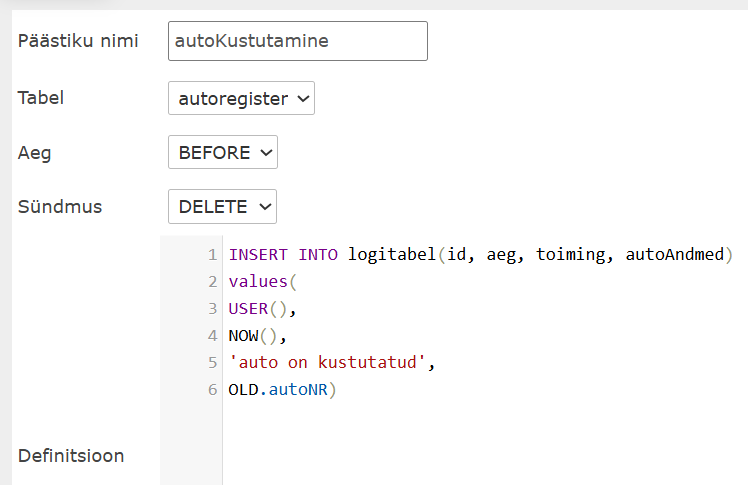Click the USER() function in editor

[x=256, y=309]
